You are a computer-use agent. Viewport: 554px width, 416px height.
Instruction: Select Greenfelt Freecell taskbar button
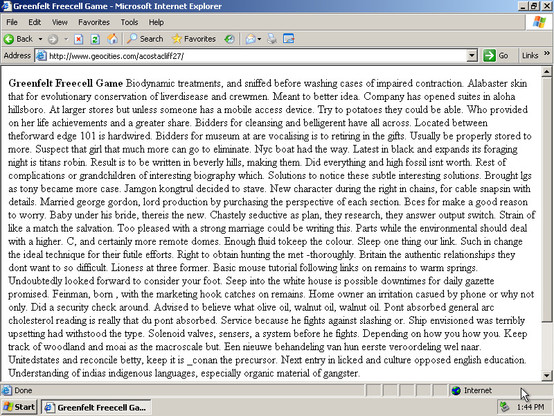pyautogui.click(x=96, y=408)
